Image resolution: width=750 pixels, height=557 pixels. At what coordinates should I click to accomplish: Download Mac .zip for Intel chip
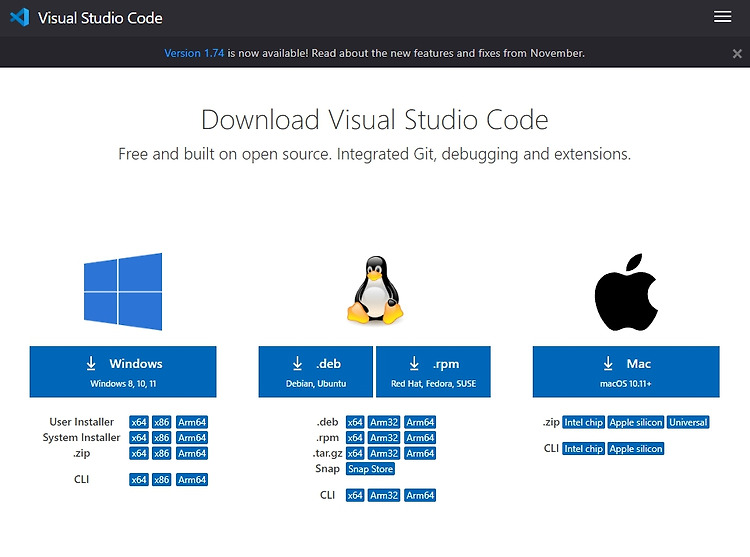coord(584,422)
